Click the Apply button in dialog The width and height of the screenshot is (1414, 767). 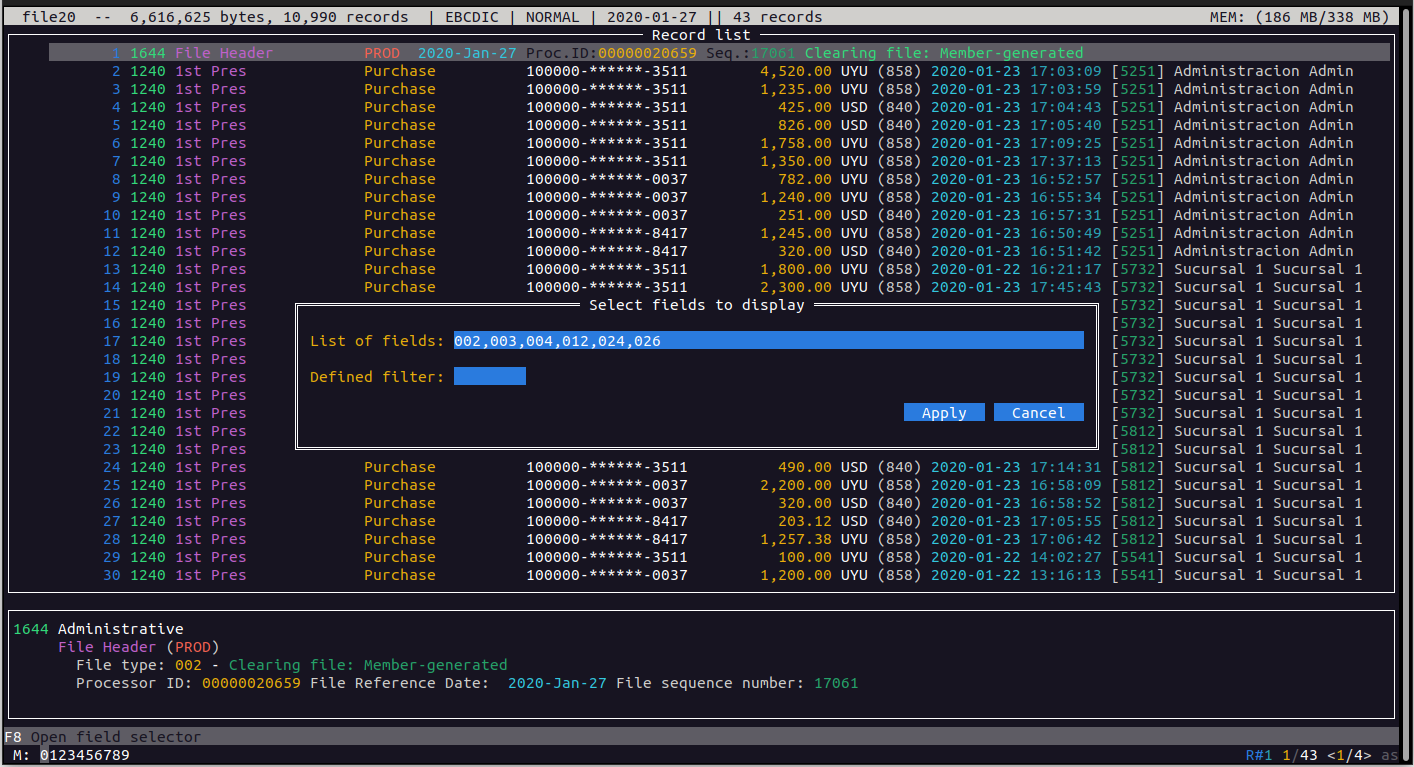tap(944, 413)
